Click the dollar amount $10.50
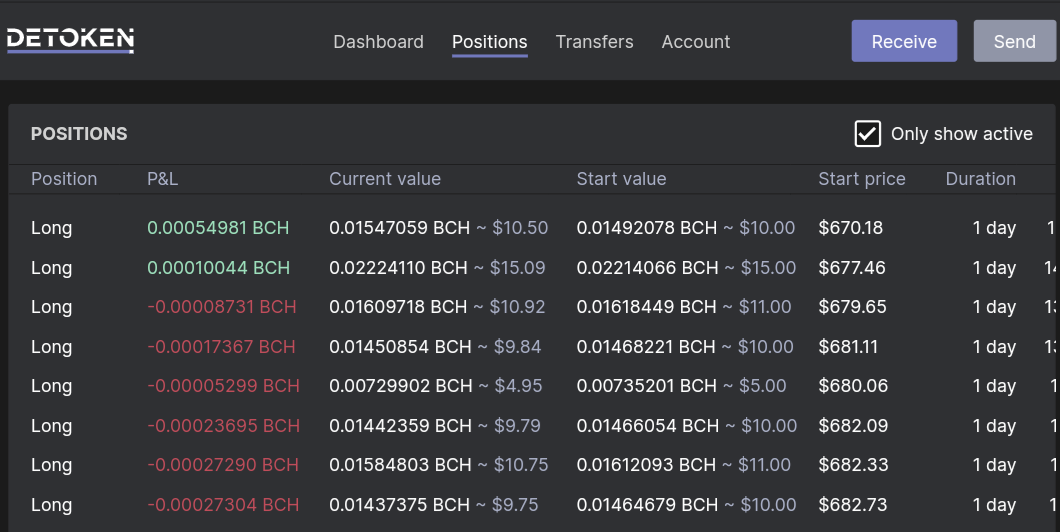This screenshot has height=532, width=1060. pos(520,228)
